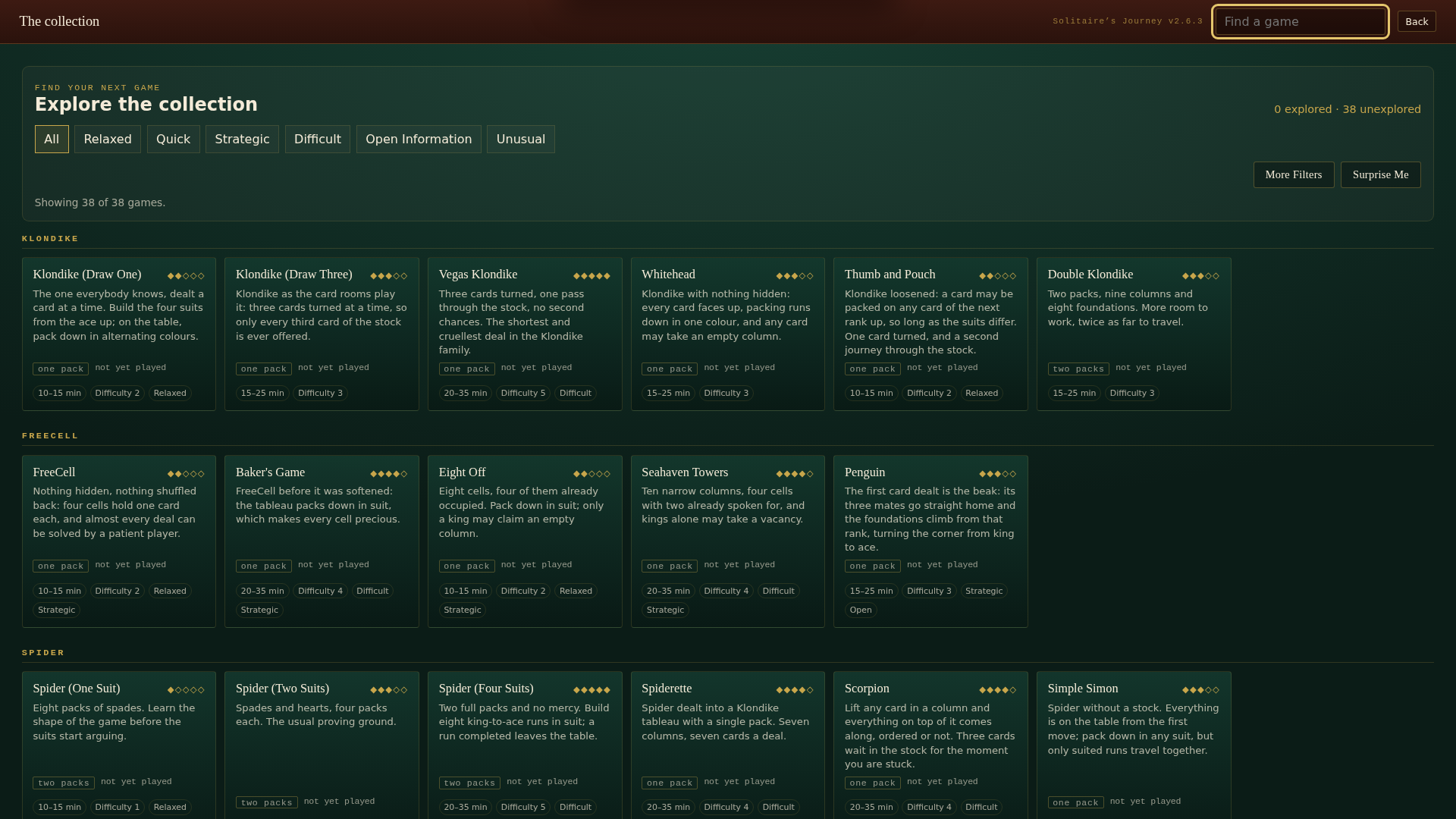Screen dimensions: 1456x819
Task: Open the Klondike (Draw One) card
Action: [119, 334]
